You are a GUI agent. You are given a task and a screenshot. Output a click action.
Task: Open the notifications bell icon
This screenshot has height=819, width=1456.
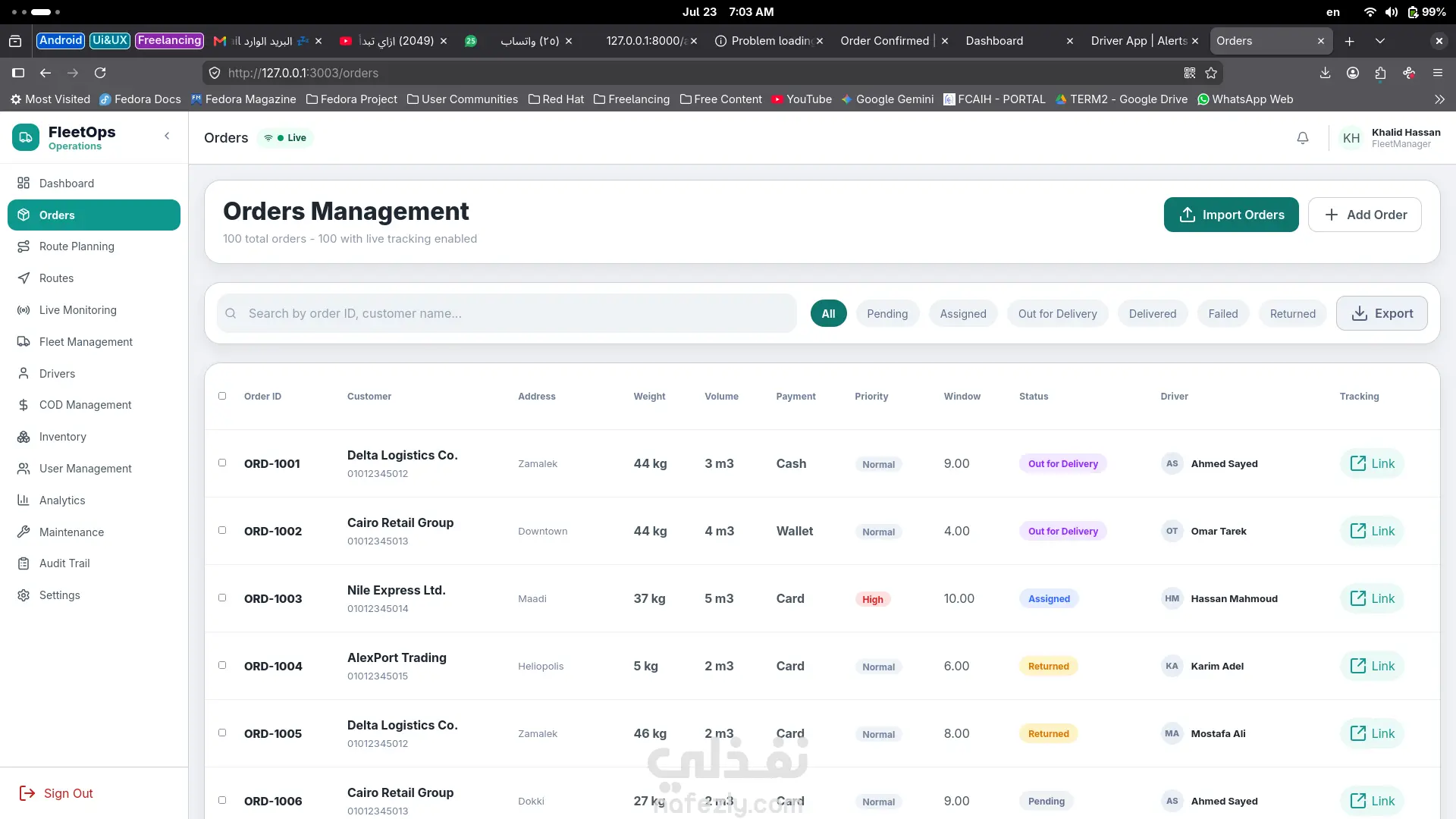[x=1302, y=138]
